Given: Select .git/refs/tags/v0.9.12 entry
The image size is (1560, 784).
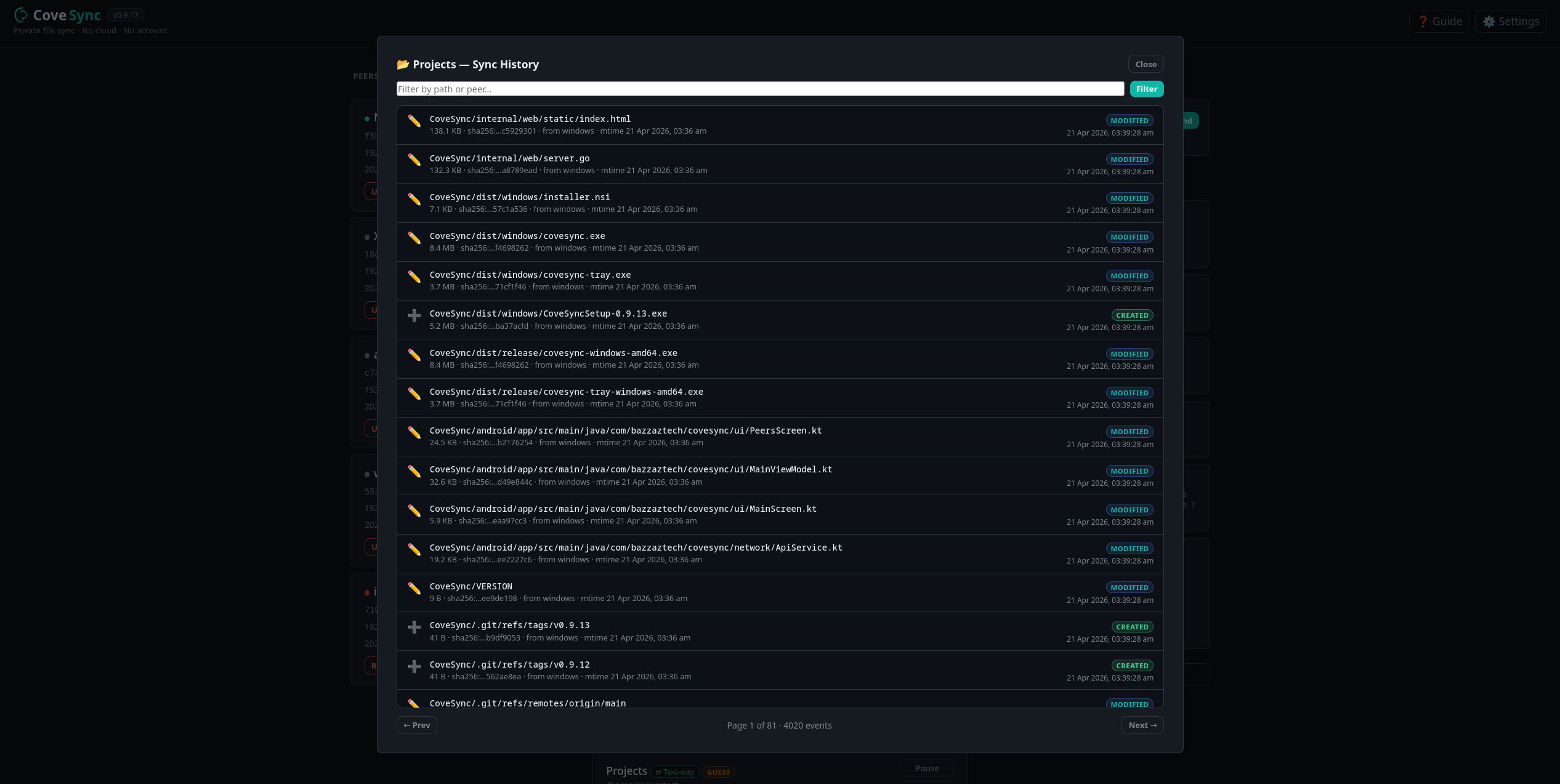Looking at the screenshot, I should (x=509, y=665).
